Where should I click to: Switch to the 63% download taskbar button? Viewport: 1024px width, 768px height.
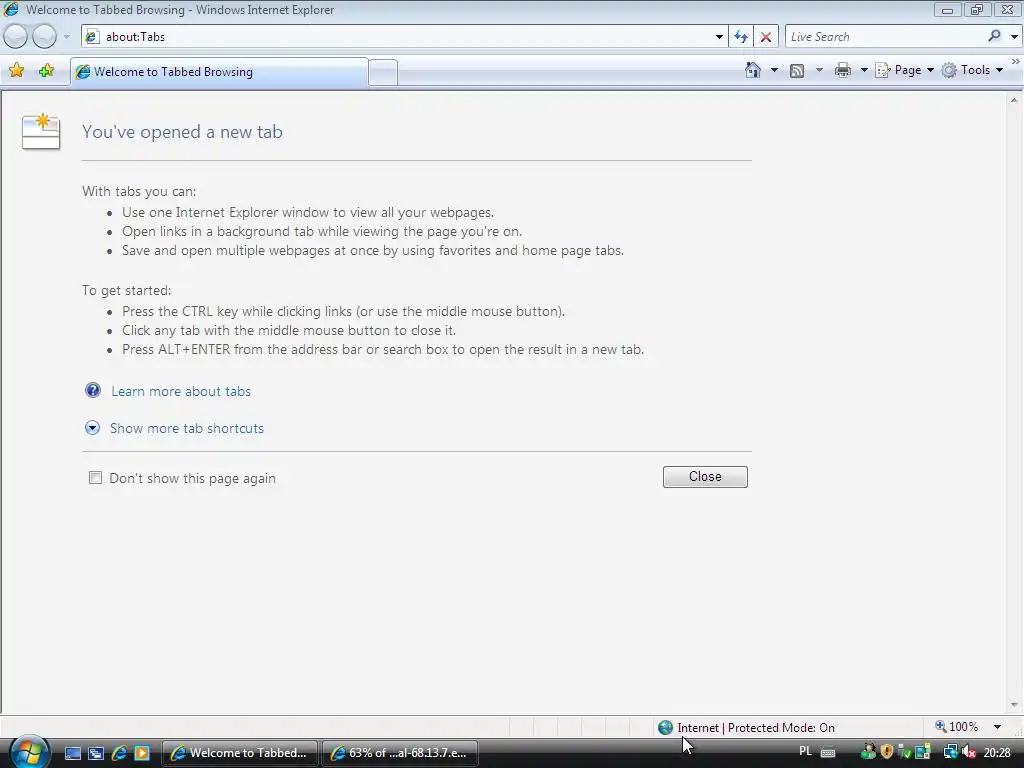click(x=399, y=753)
